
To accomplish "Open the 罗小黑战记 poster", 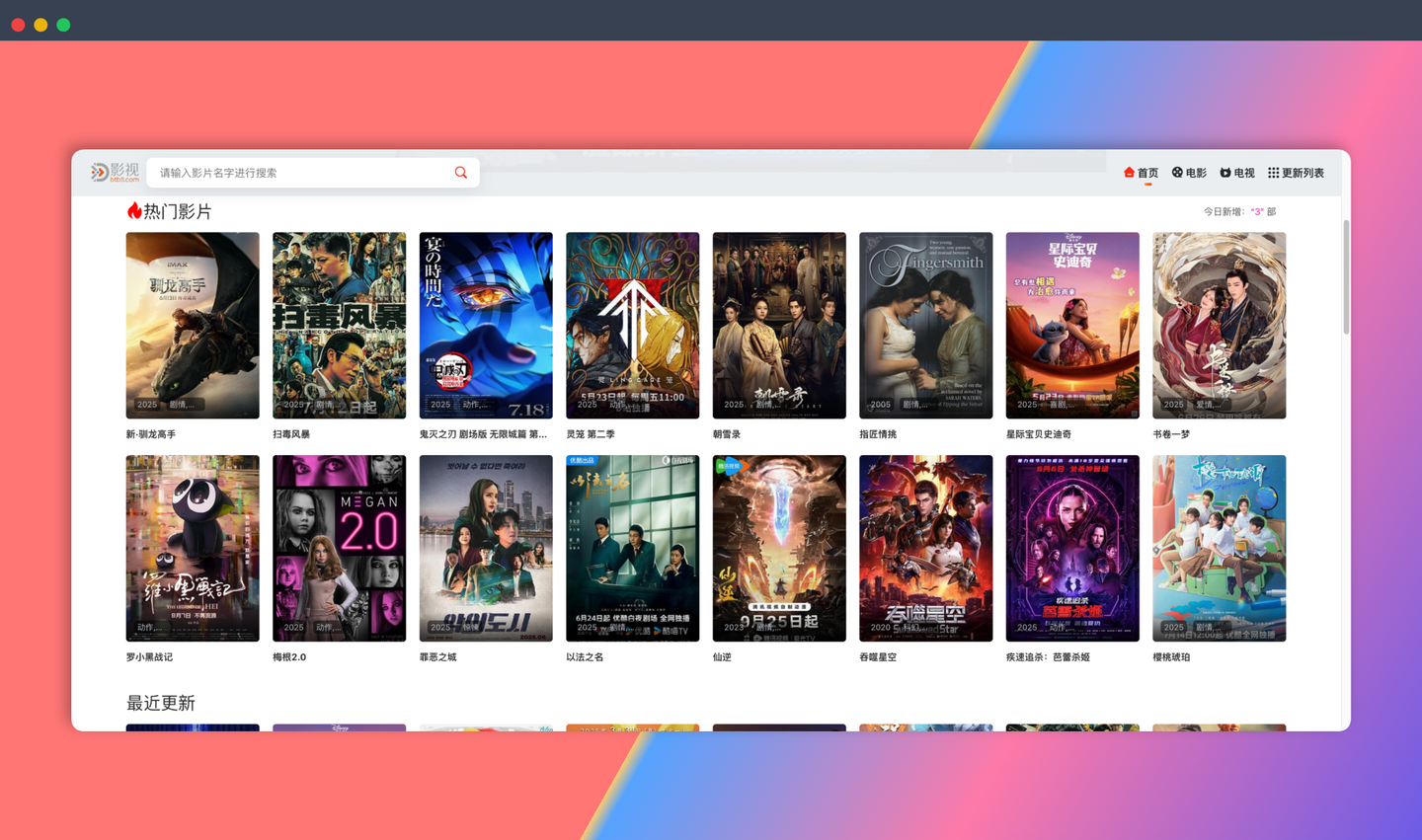I will (x=193, y=548).
